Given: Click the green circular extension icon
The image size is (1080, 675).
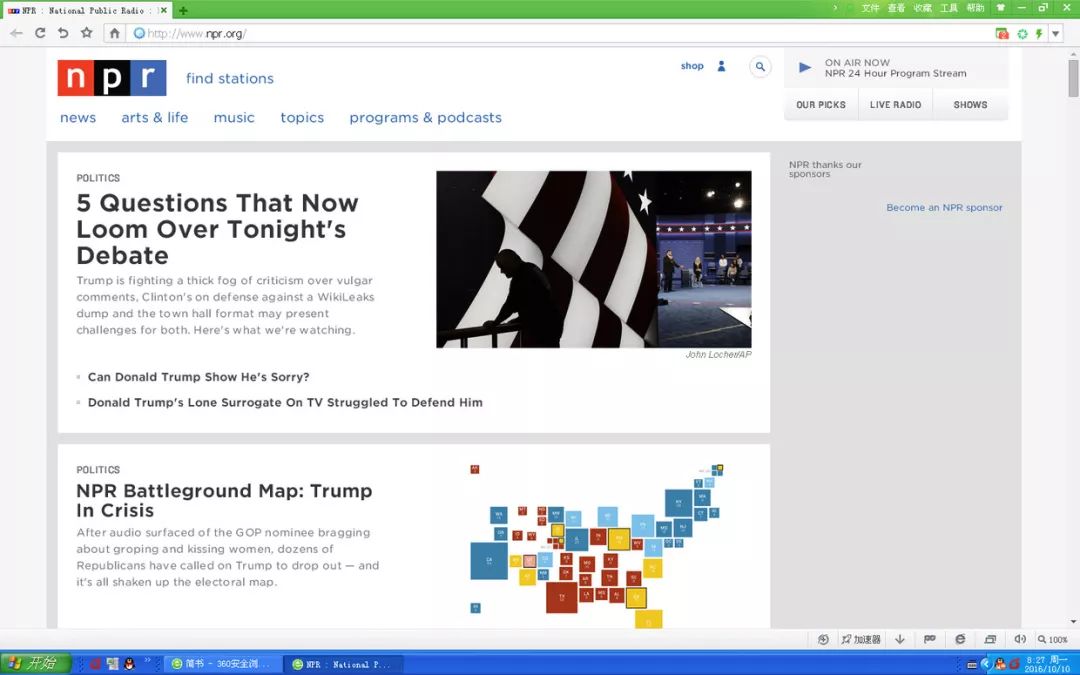Looking at the screenshot, I should coord(1022,33).
